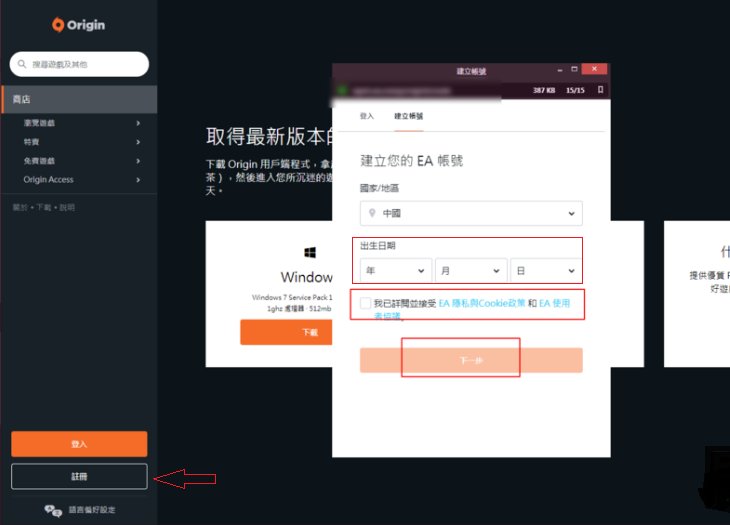Image resolution: width=730 pixels, height=525 pixels.
Task: Open language preference settings chat icon
Action: tap(53, 511)
